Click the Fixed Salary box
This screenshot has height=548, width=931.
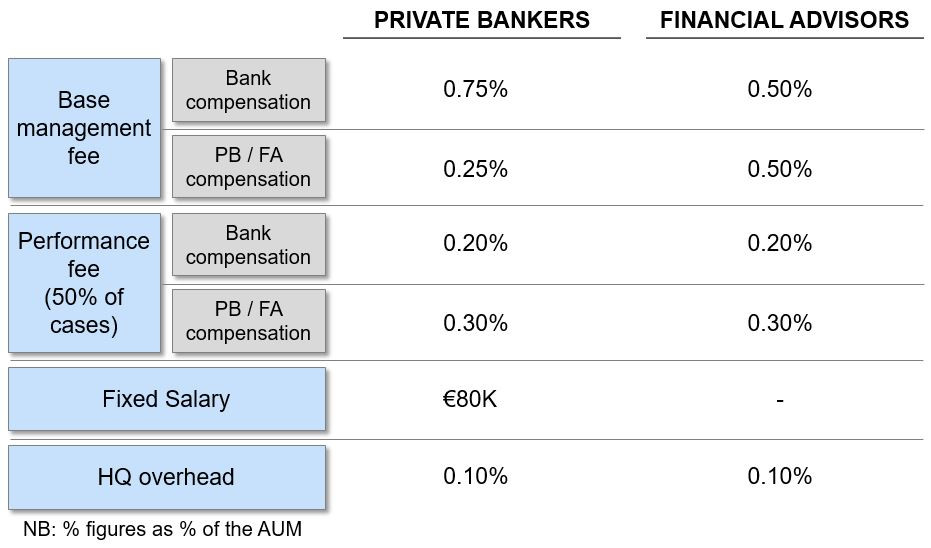(x=166, y=400)
